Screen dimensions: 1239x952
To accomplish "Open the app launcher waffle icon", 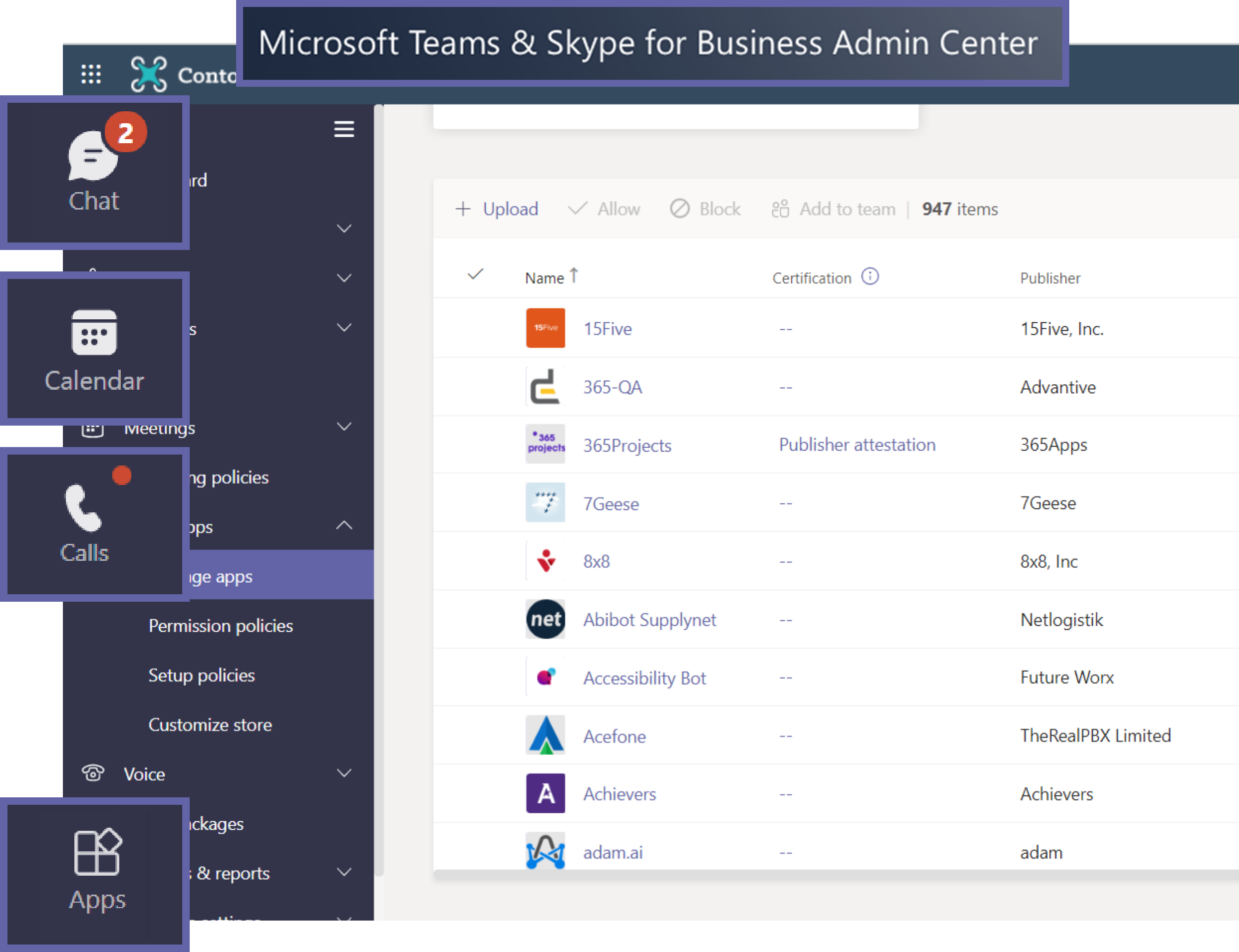I will pyautogui.click(x=91, y=74).
